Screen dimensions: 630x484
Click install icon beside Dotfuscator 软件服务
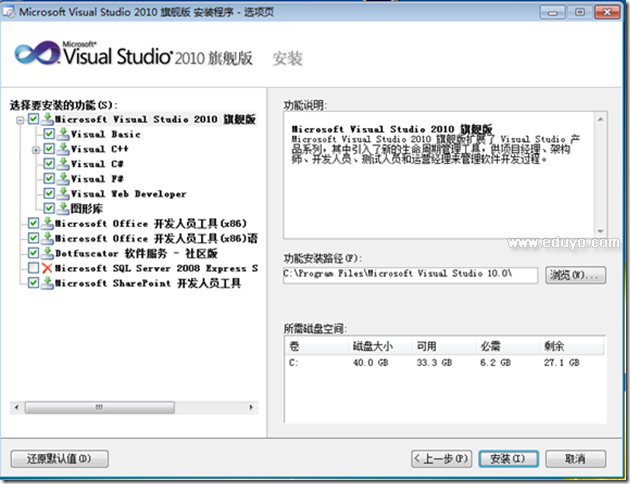[x=47, y=254]
